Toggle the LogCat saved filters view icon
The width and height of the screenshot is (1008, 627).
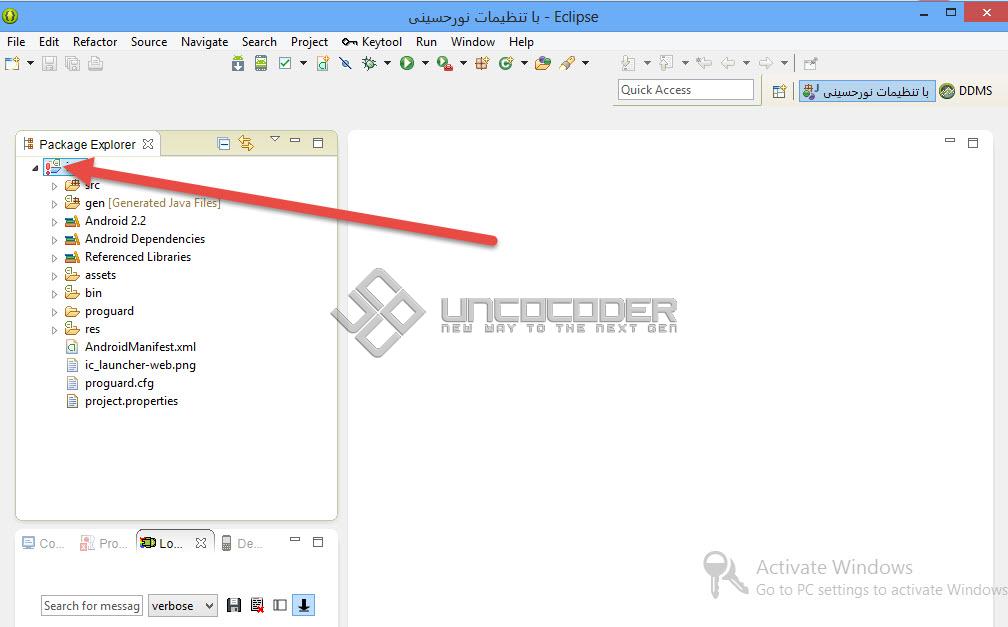280,605
